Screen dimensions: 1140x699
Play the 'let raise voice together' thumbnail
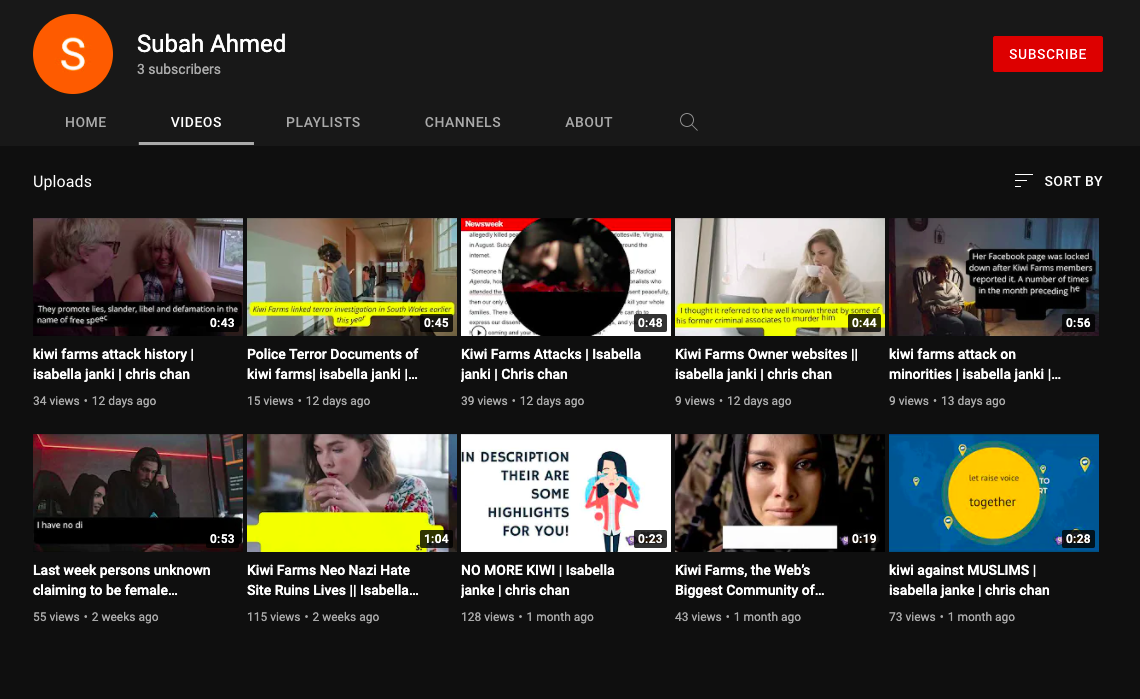[x=994, y=493]
